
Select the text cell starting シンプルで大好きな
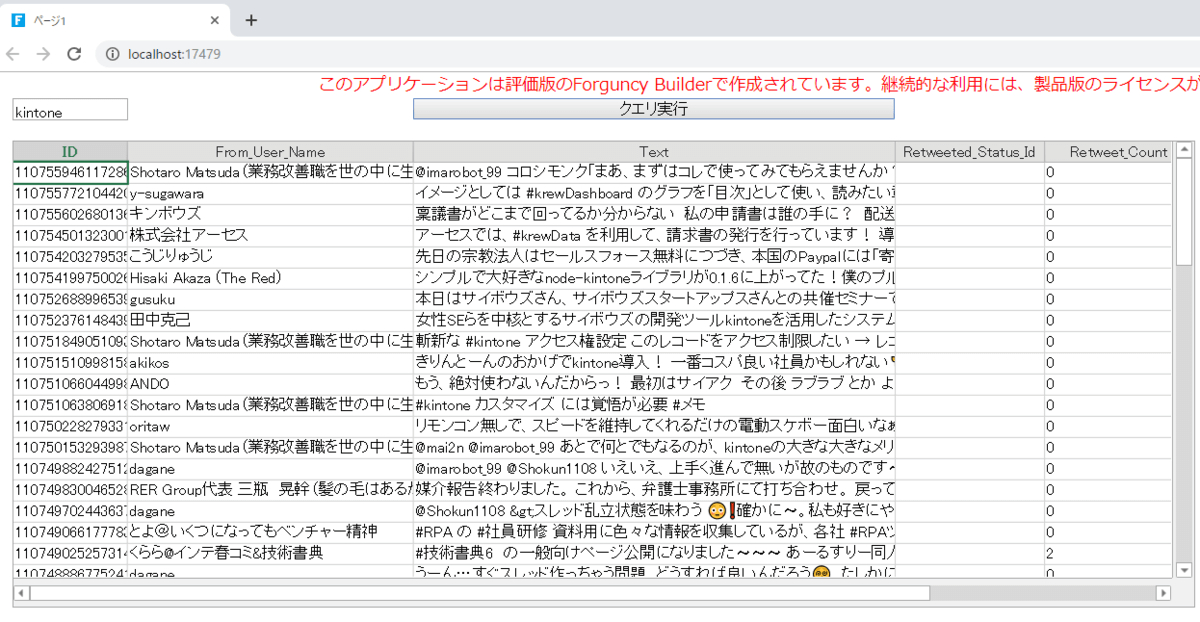pos(655,278)
